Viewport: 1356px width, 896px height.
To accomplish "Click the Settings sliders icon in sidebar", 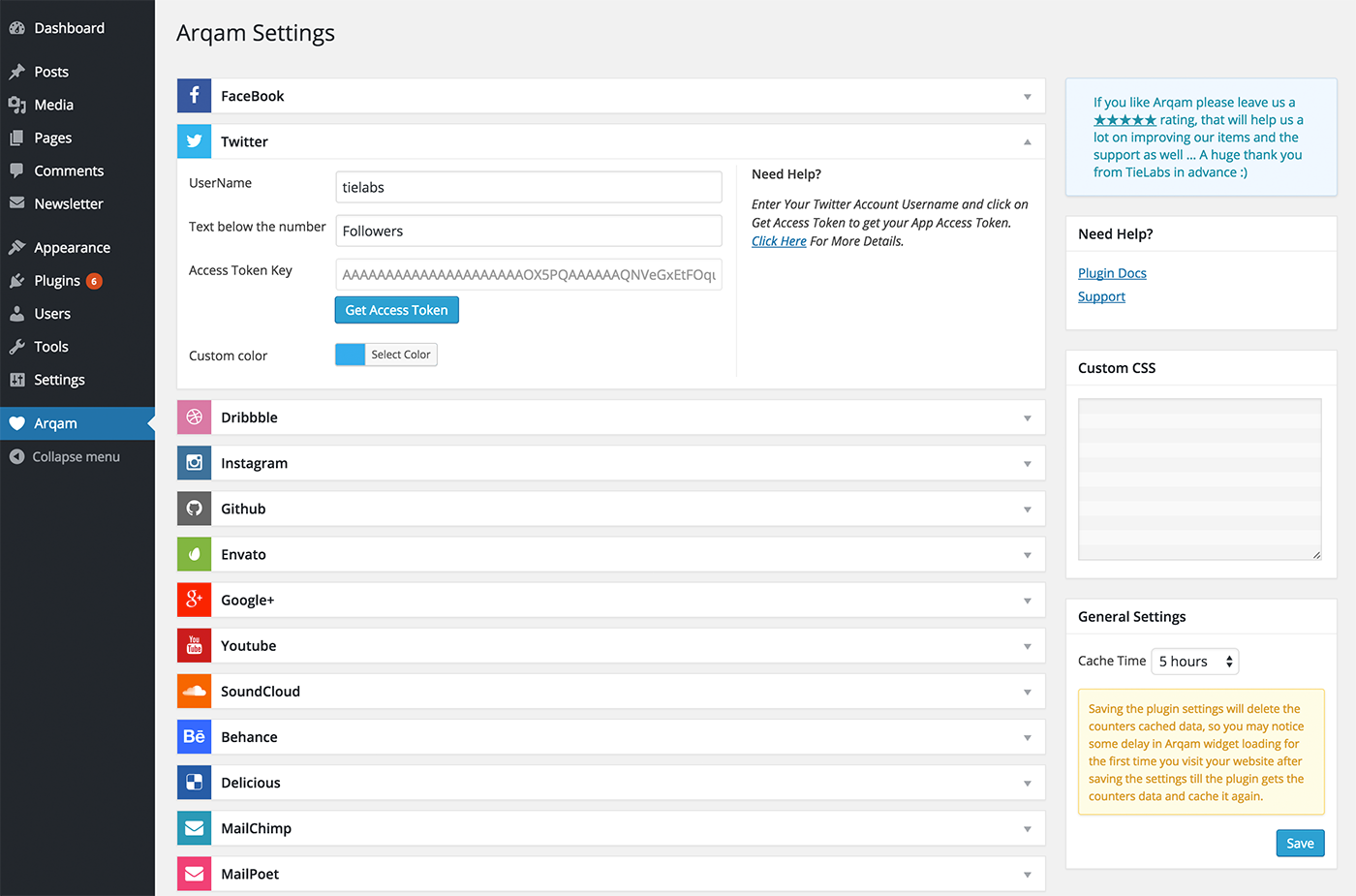I will point(16,380).
